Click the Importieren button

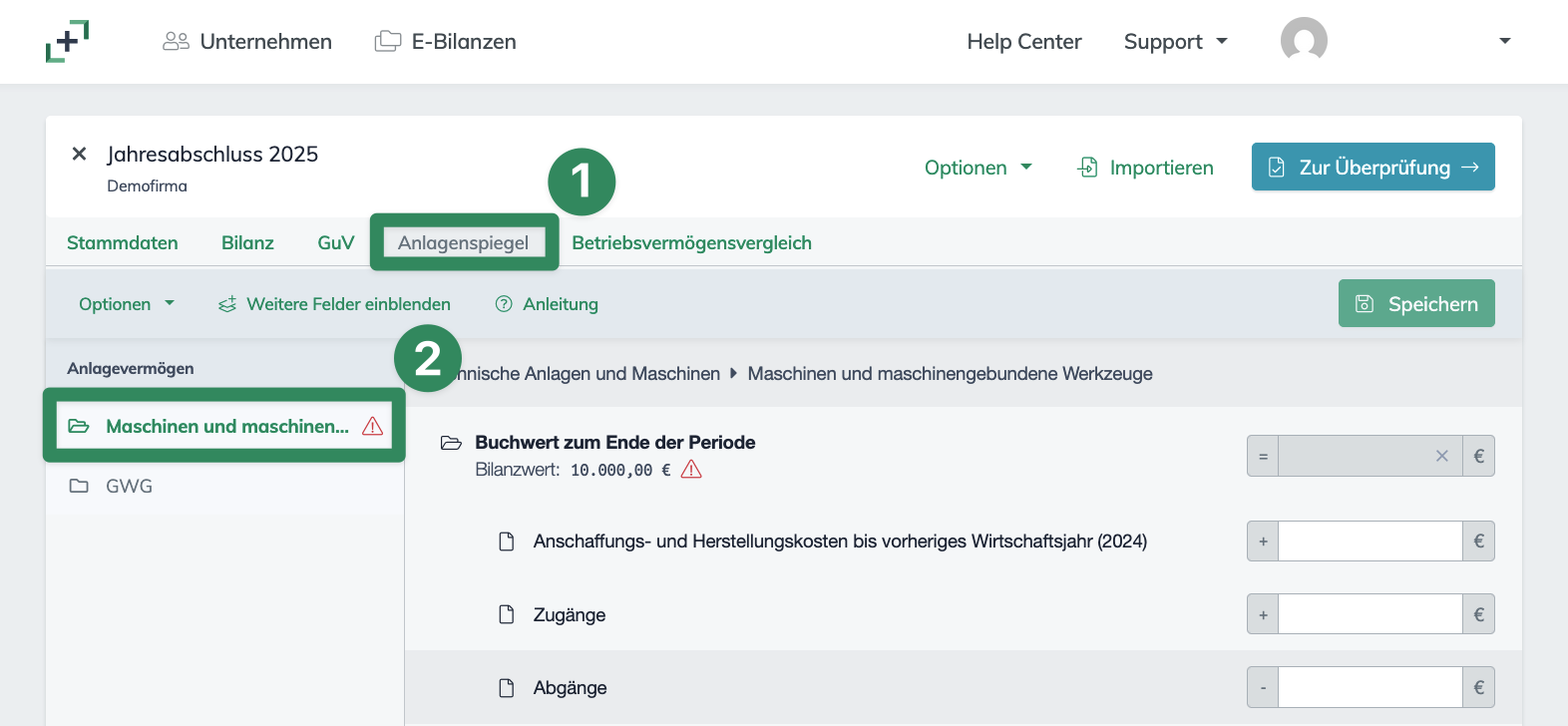click(x=1145, y=168)
